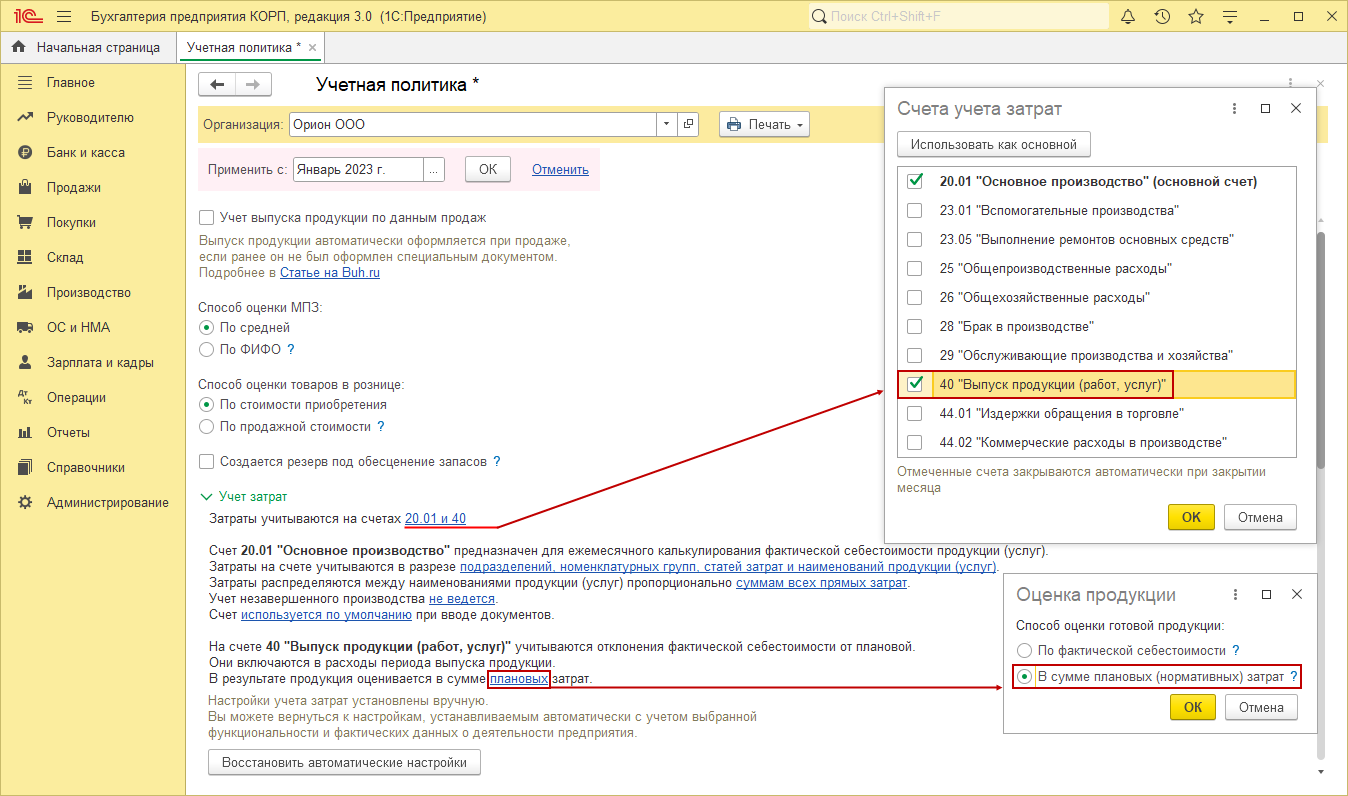The width and height of the screenshot is (1348, 796).
Task: Open the organization card button next to Орион ООО
Action: point(687,124)
